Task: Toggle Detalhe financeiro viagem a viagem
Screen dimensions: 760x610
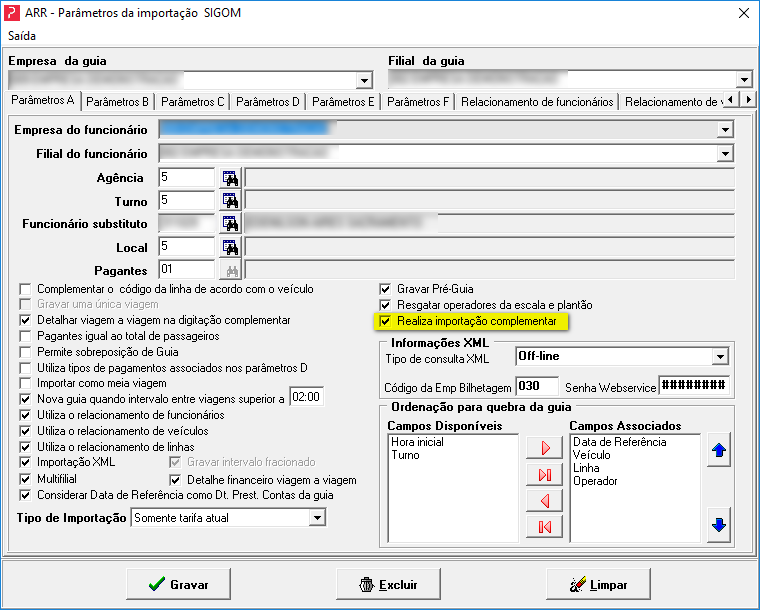Action: coord(175,480)
